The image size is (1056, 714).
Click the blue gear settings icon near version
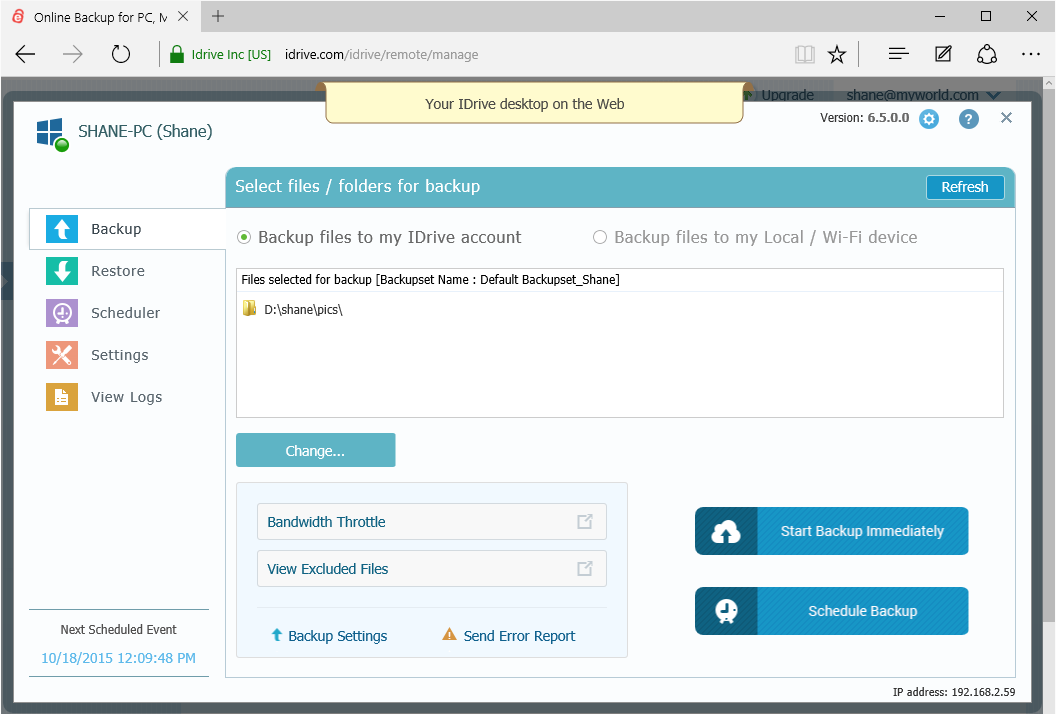pos(929,119)
